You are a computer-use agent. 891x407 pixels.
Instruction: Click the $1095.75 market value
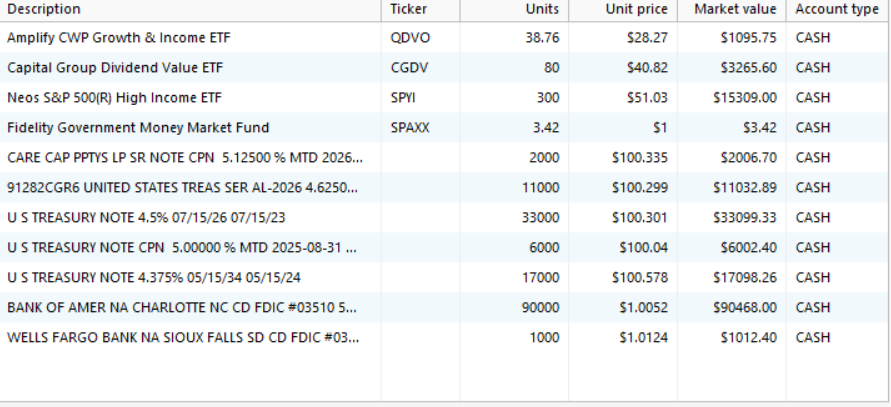[x=749, y=38]
